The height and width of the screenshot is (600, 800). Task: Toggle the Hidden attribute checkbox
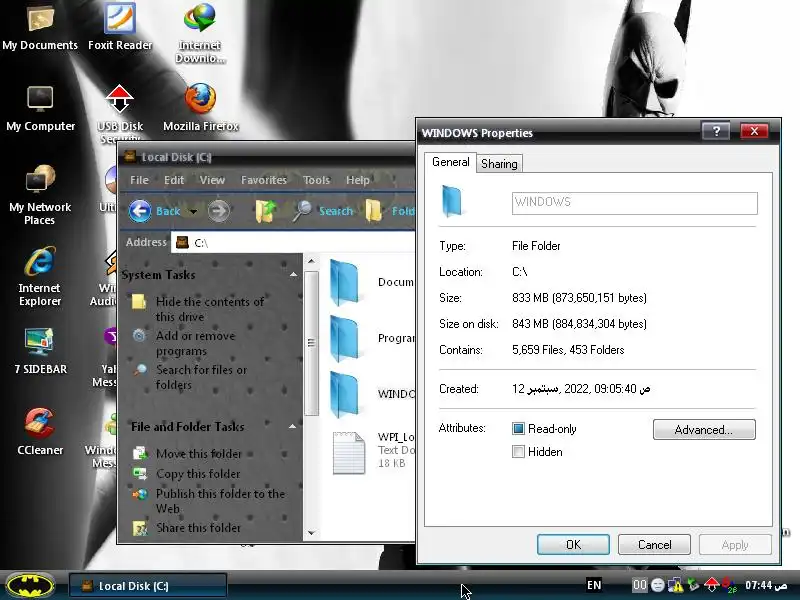click(x=518, y=452)
